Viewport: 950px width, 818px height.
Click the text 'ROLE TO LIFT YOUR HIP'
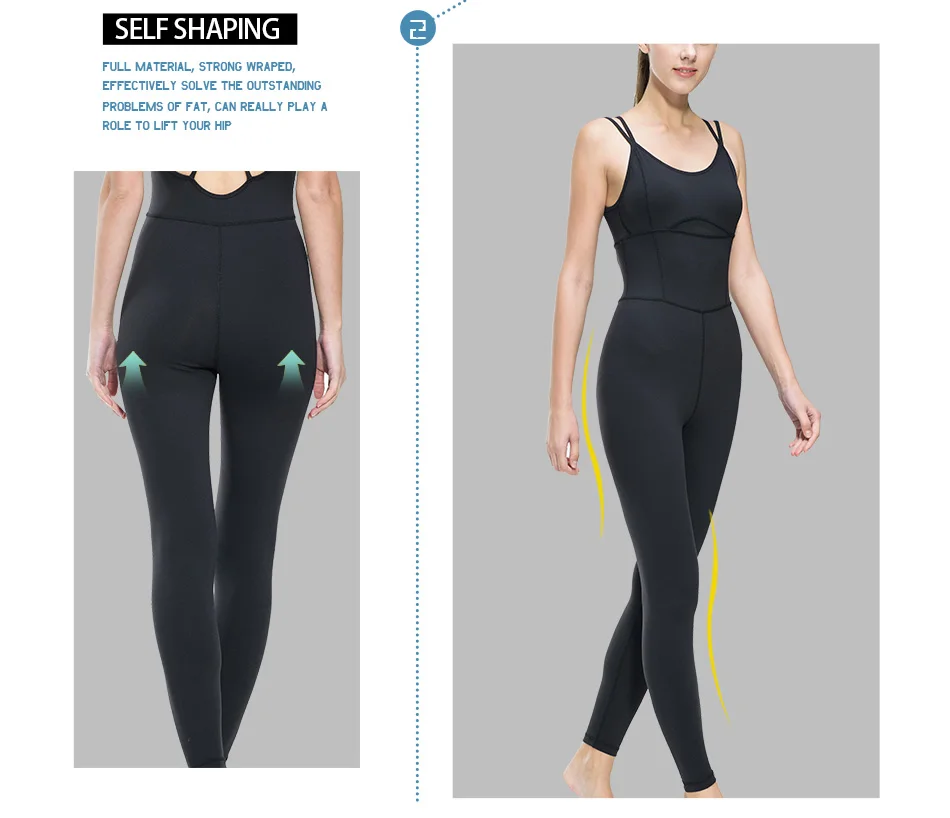(167, 125)
